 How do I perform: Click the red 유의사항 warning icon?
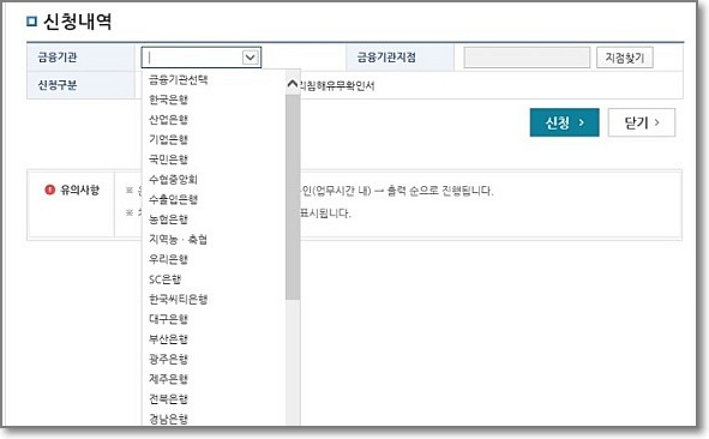point(50,190)
